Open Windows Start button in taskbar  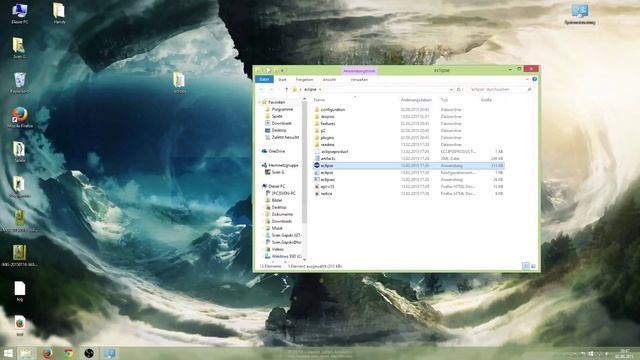point(8,353)
